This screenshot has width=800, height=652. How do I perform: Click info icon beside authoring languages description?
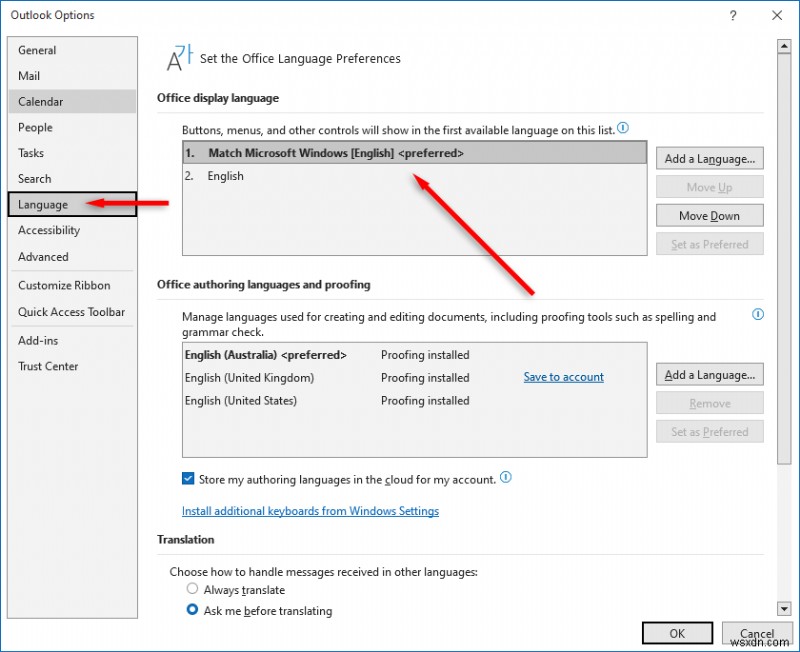pyautogui.click(x=758, y=314)
